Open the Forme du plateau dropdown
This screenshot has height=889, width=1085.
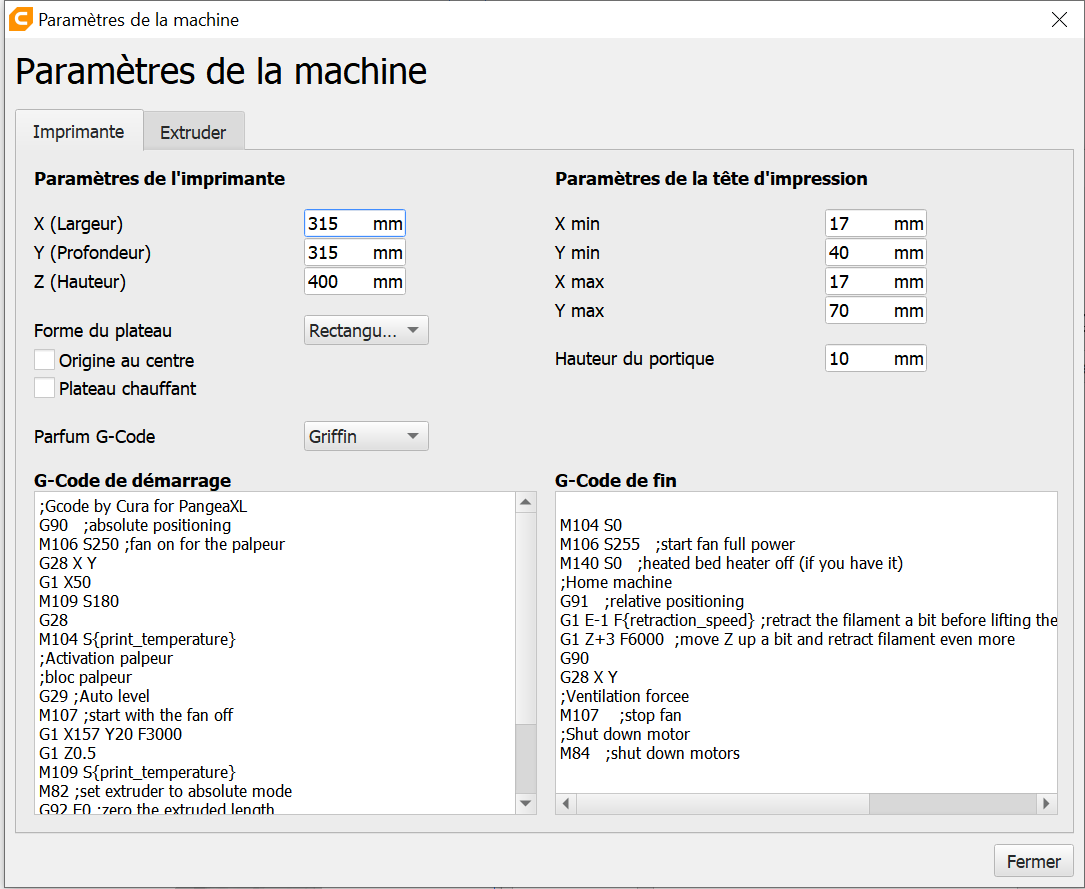[366, 331]
